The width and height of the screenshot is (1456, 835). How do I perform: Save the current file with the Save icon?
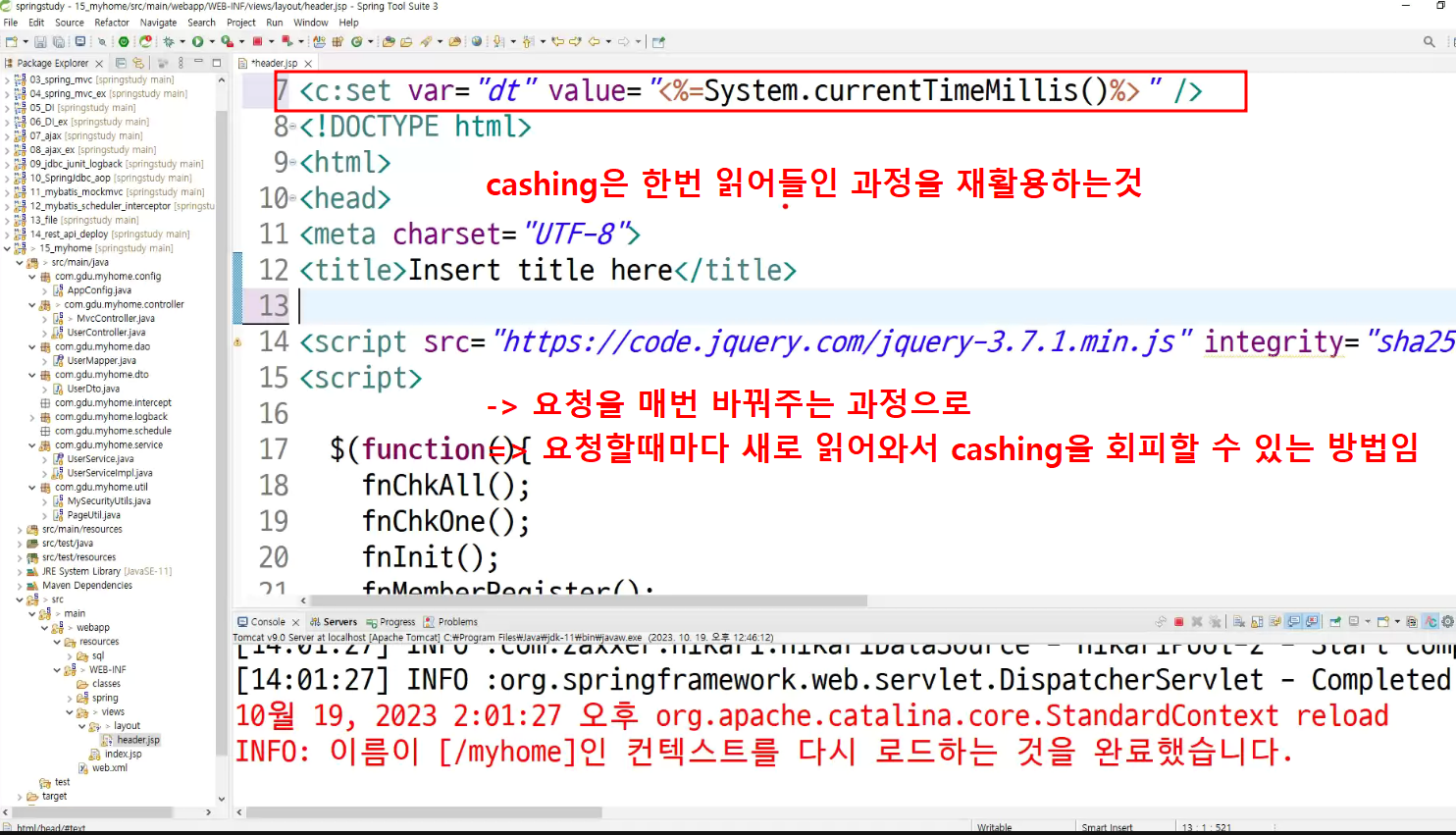click(40, 41)
